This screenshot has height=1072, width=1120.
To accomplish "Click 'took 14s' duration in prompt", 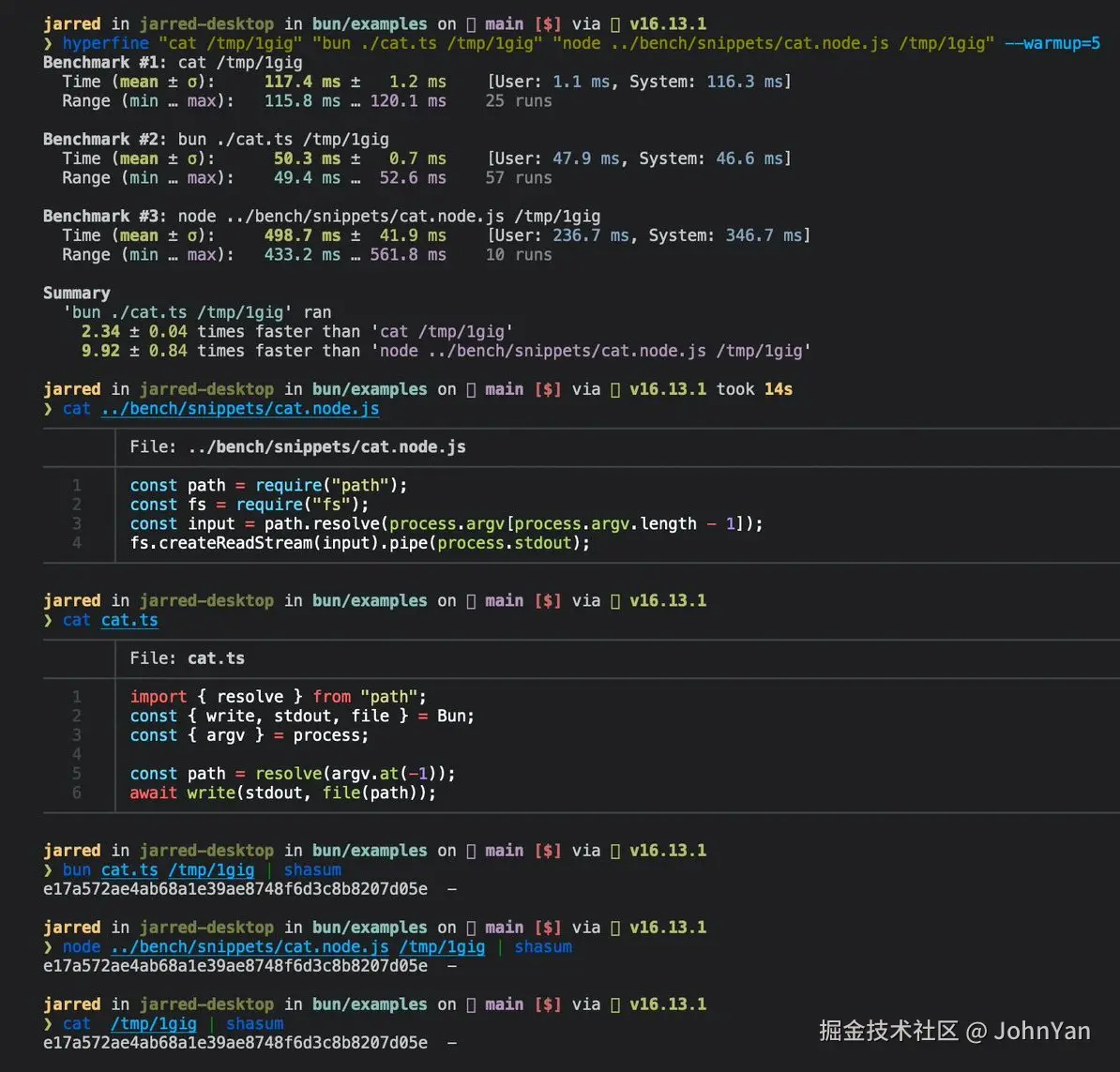I will pyautogui.click(x=754, y=389).
